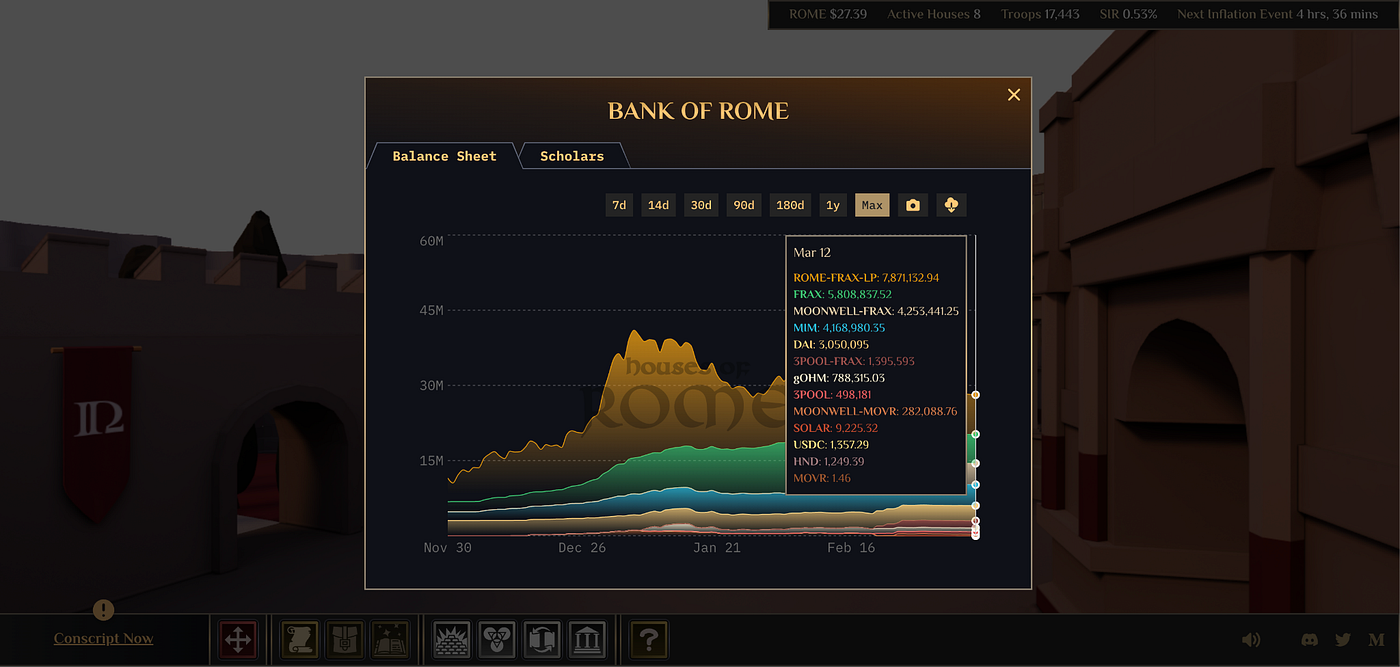Image resolution: width=1400 pixels, height=667 pixels.
Task: Click the ROME $27.39 price stat
Action: [828, 14]
